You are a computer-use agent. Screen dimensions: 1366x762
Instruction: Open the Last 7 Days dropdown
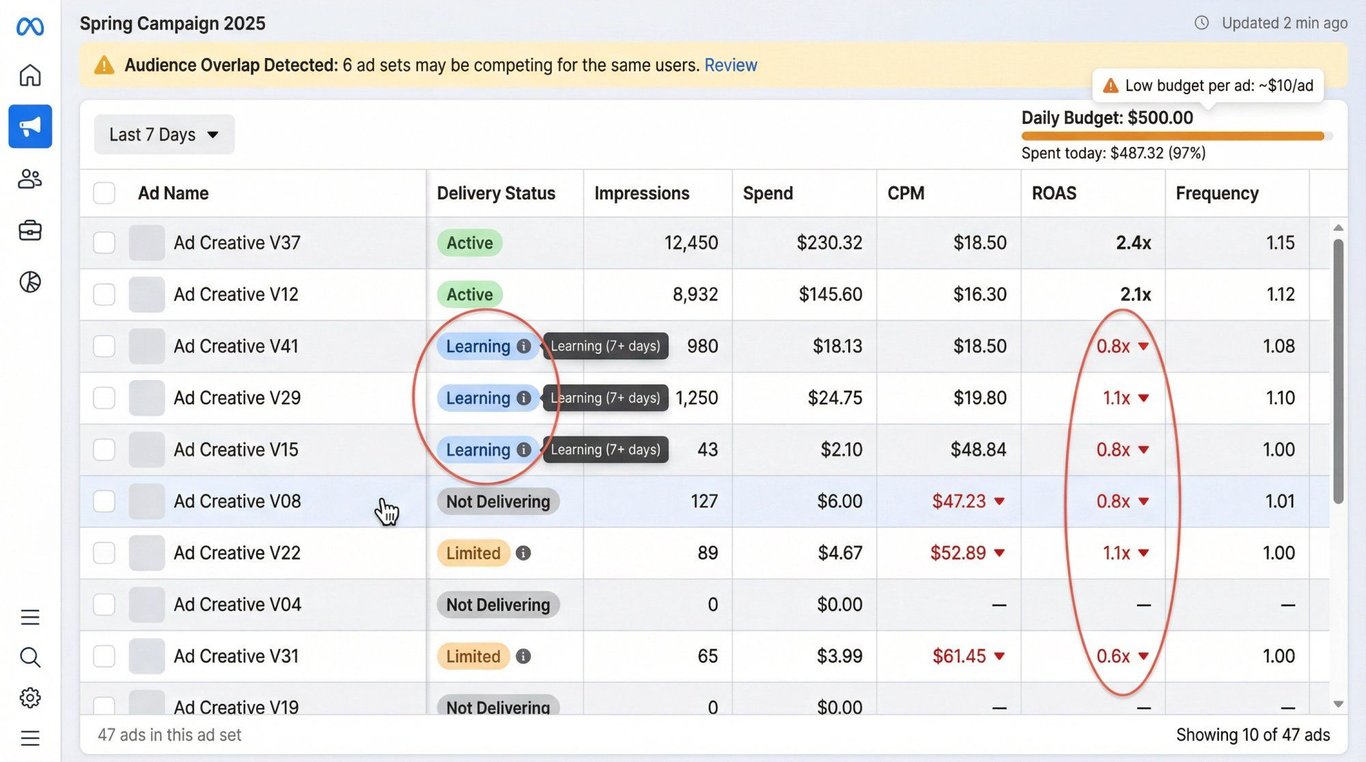click(164, 134)
